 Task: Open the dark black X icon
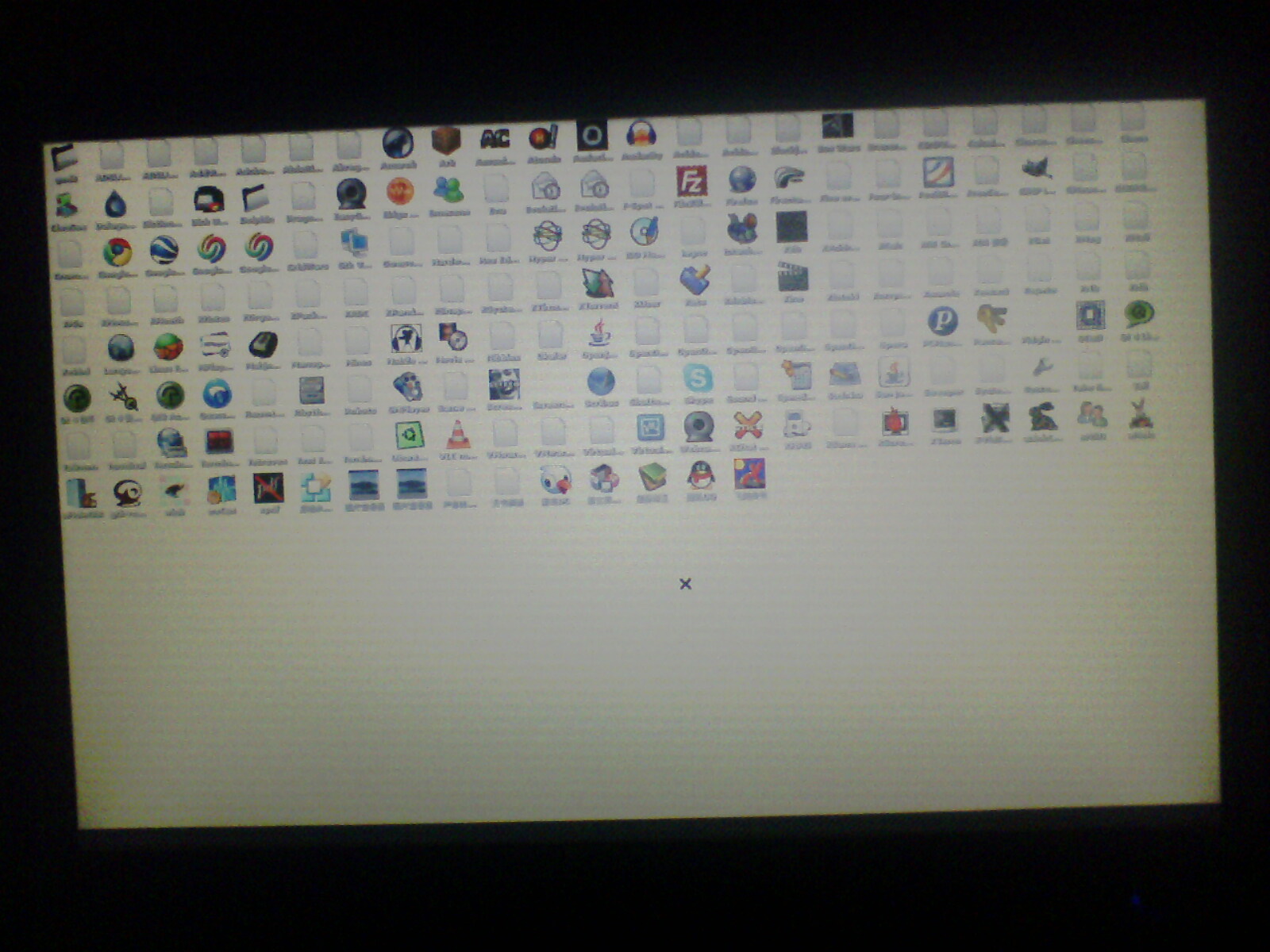994,419
